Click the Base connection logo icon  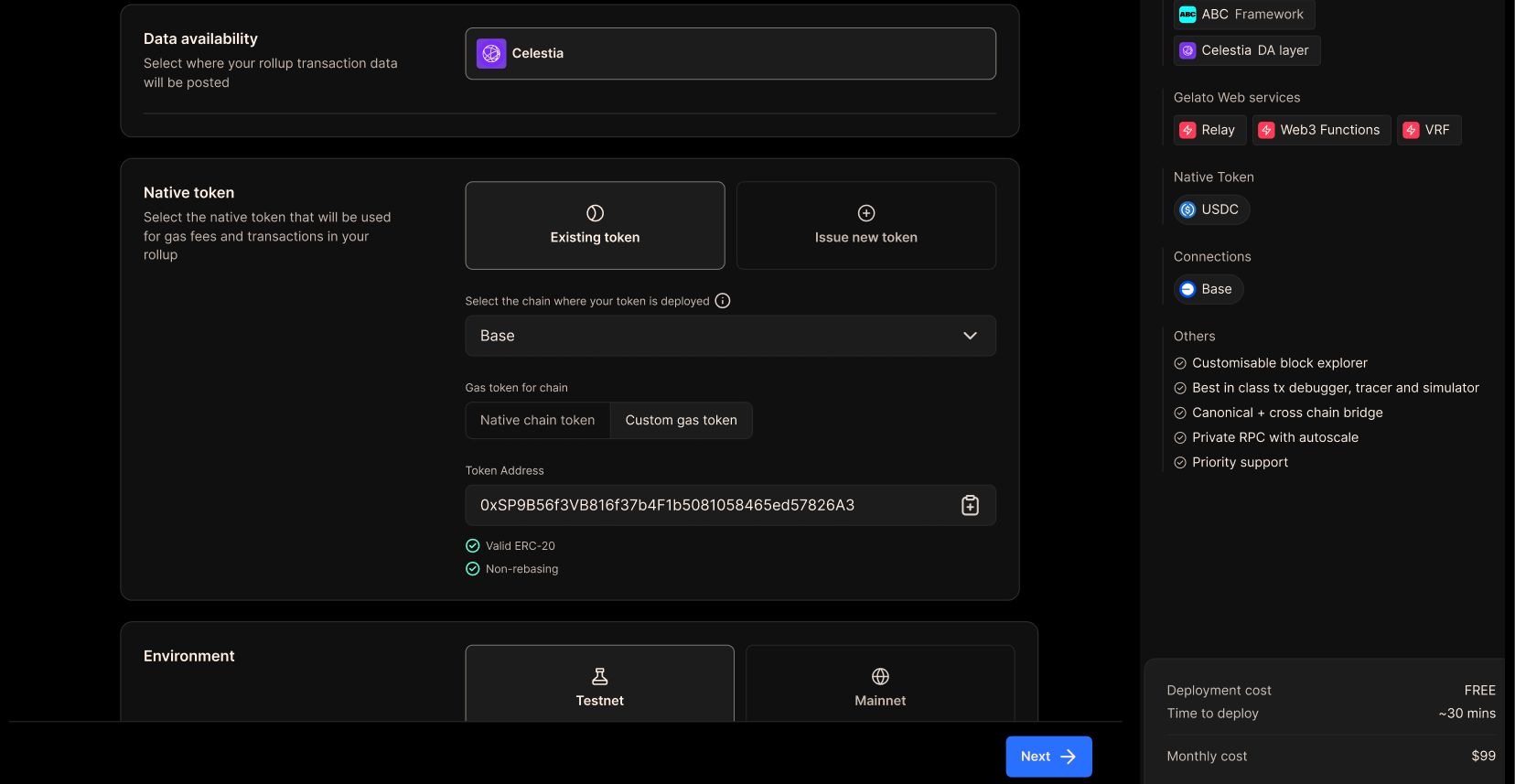[x=1187, y=289]
